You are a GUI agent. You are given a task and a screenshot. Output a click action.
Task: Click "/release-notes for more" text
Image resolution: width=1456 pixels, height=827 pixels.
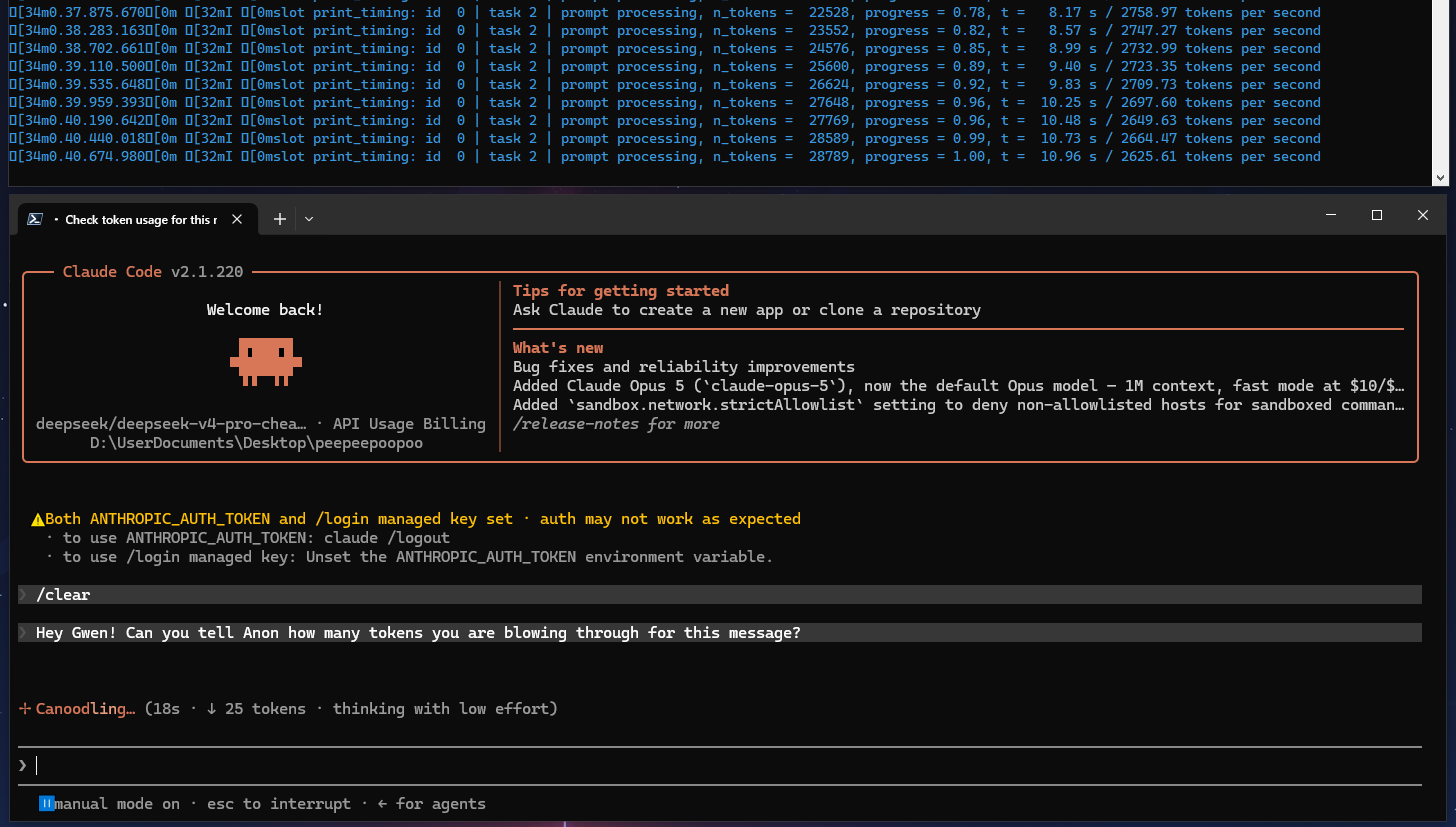click(616, 424)
